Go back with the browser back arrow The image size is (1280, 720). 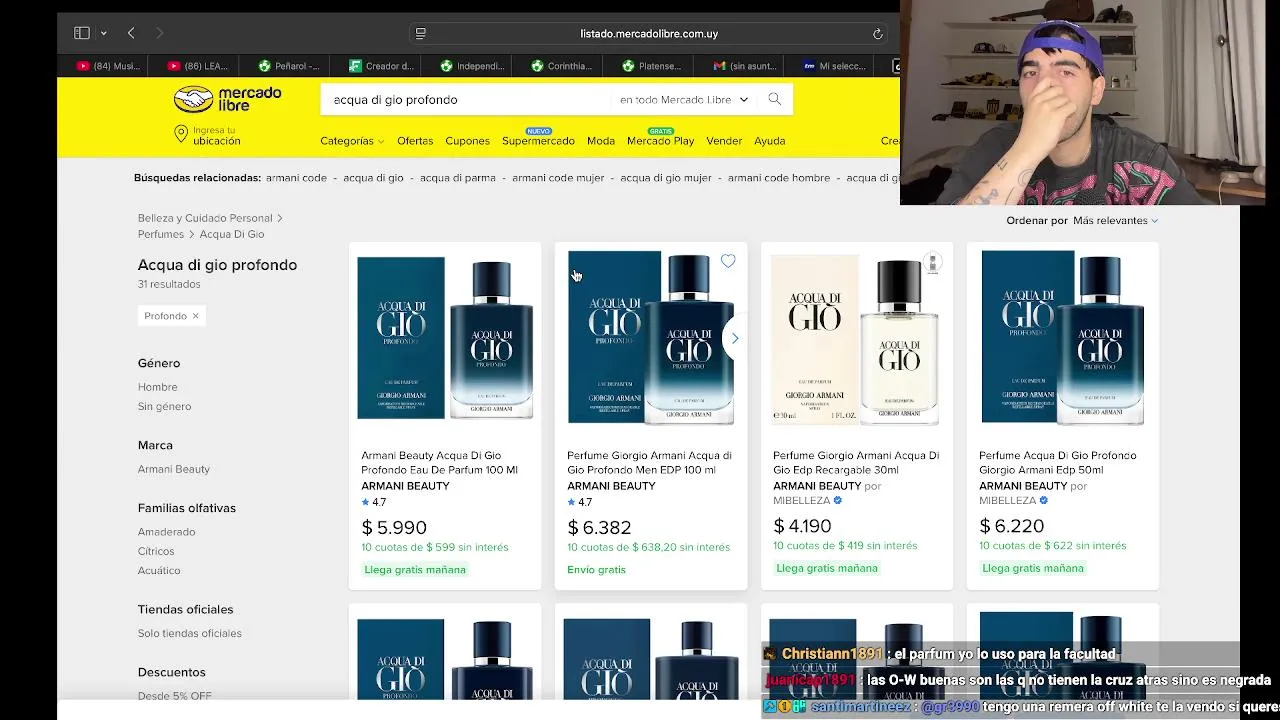pyautogui.click(x=131, y=33)
